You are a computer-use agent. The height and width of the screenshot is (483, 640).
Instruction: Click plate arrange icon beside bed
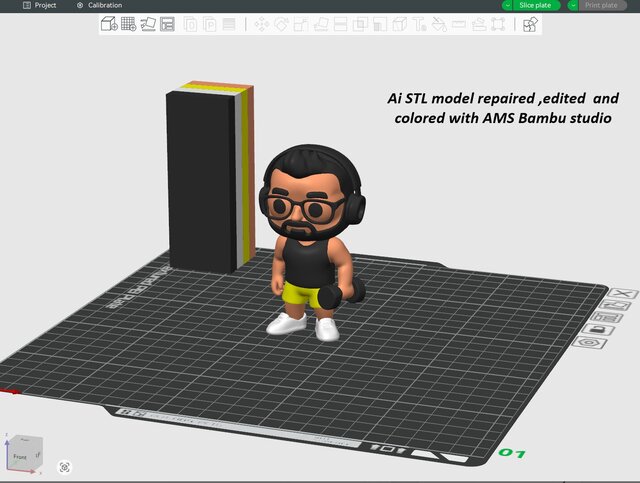click(608, 317)
